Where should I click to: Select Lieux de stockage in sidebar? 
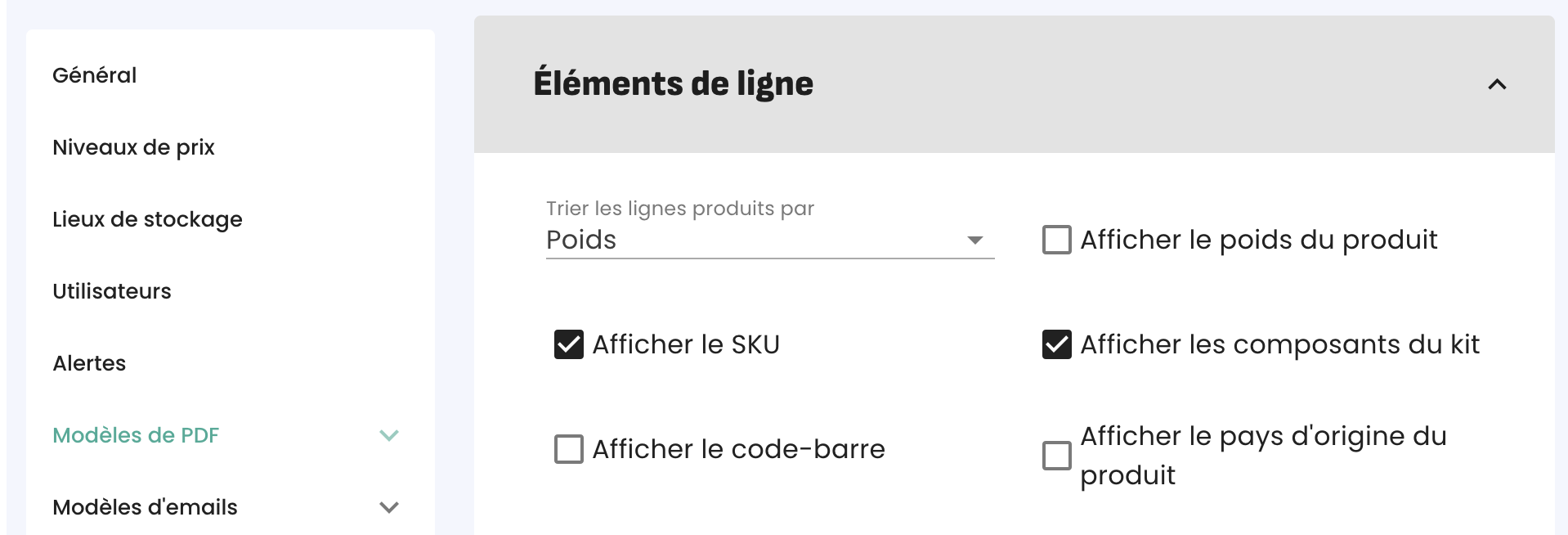[x=147, y=219]
